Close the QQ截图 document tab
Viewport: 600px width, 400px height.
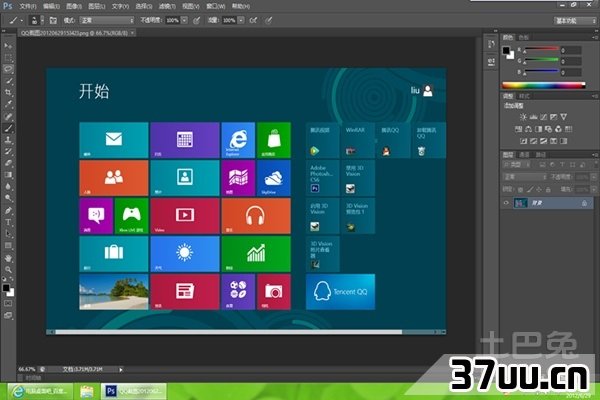(x=132, y=33)
